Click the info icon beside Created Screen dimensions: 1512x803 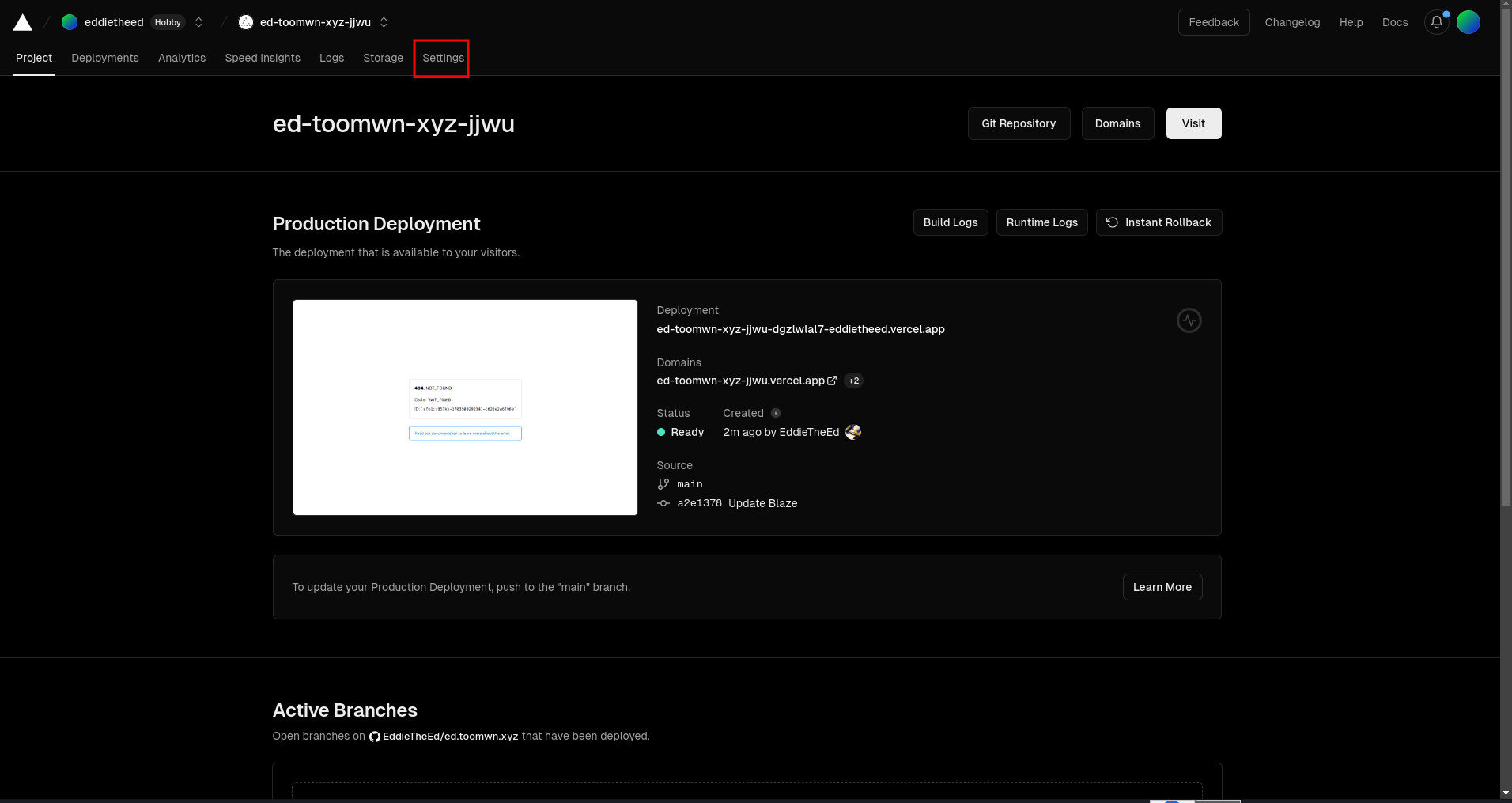(x=776, y=413)
